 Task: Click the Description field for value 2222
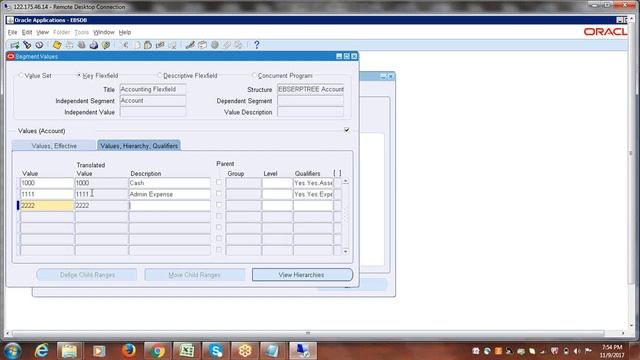[169, 205]
